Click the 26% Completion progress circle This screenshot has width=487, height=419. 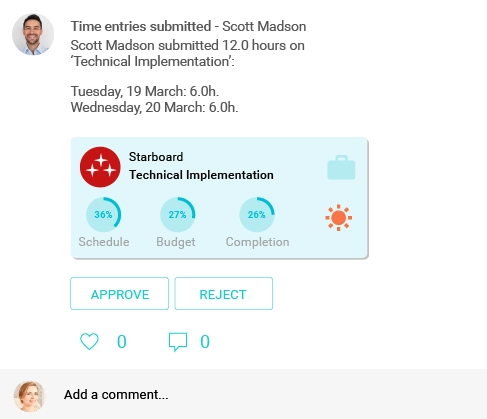coord(257,214)
